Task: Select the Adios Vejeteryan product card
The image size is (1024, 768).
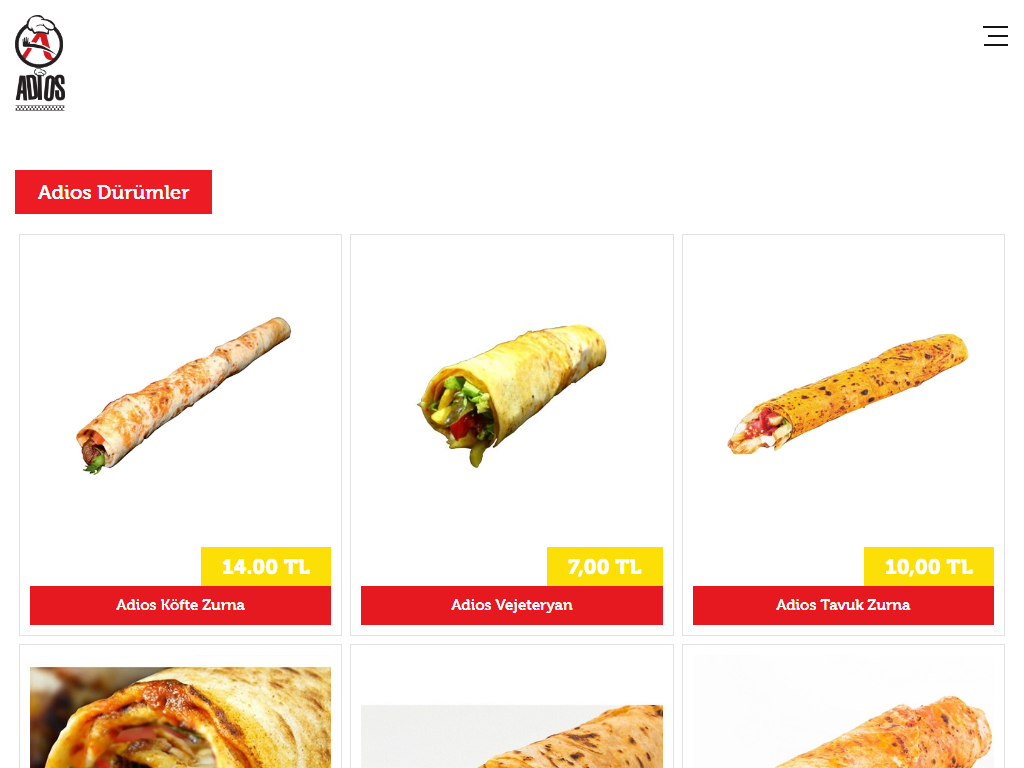Action: tap(512, 435)
